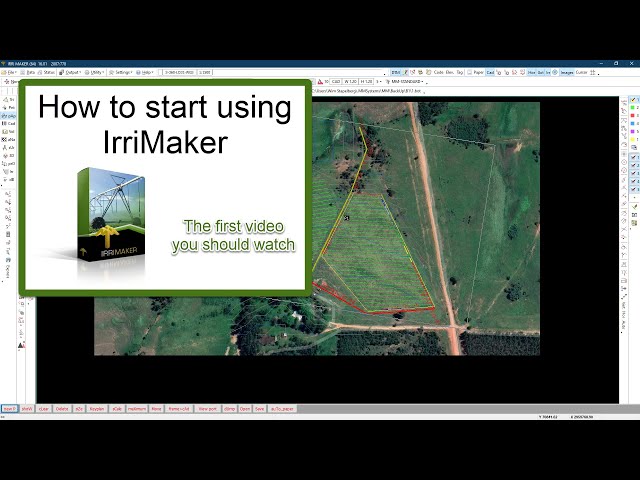Screen dimensions: 640x480
Task: Open the Utility menu
Action: pyautogui.click(x=94, y=72)
